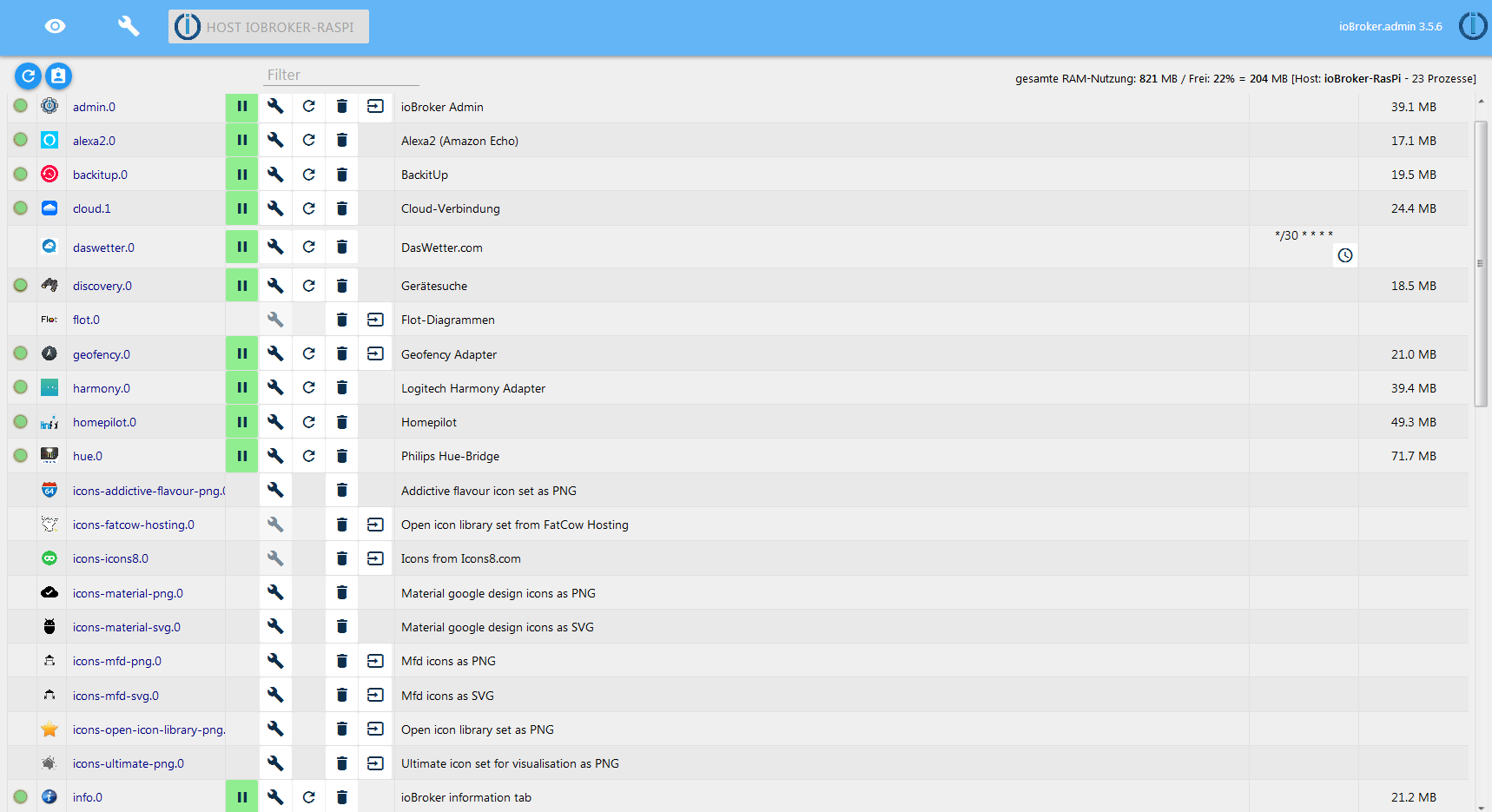Image resolution: width=1492 pixels, height=812 pixels.
Task: Pause the daswetter.0 instance
Action: pos(242,247)
